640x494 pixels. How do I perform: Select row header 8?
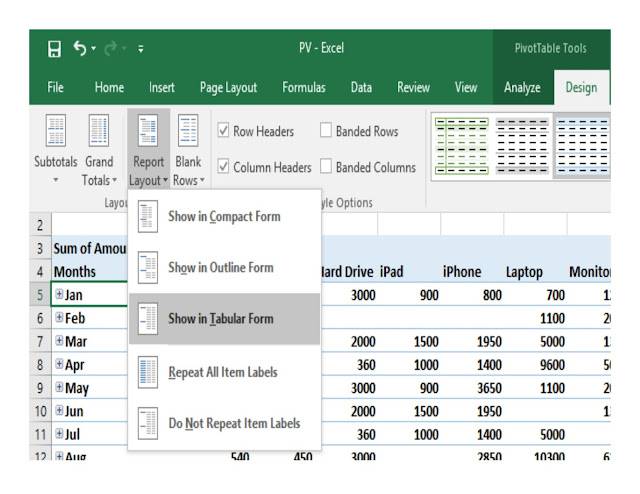tap(40, 364)
